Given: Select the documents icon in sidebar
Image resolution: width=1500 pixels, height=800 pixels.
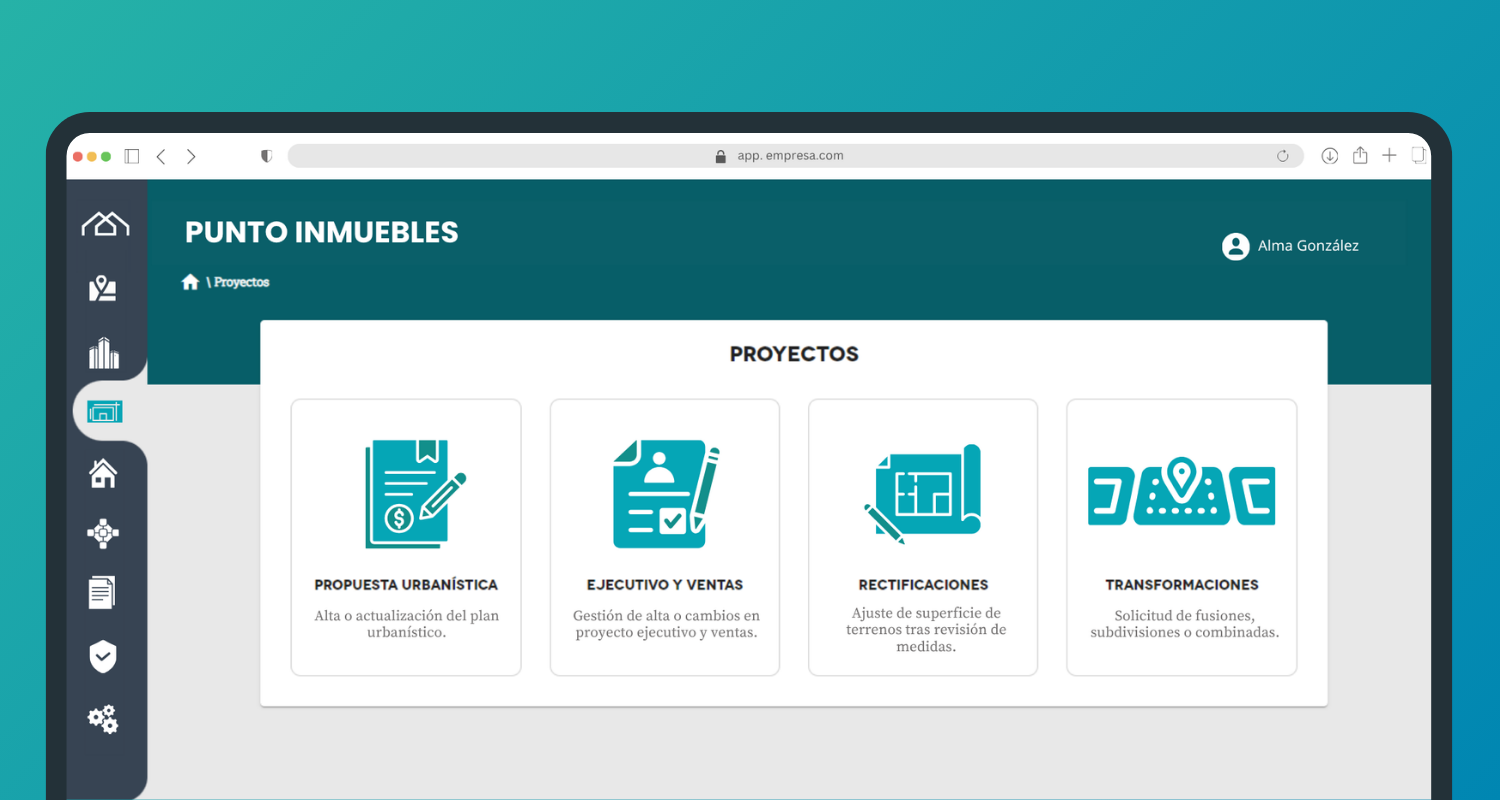Looking at the screenshot, I should [x=102, y=592].
